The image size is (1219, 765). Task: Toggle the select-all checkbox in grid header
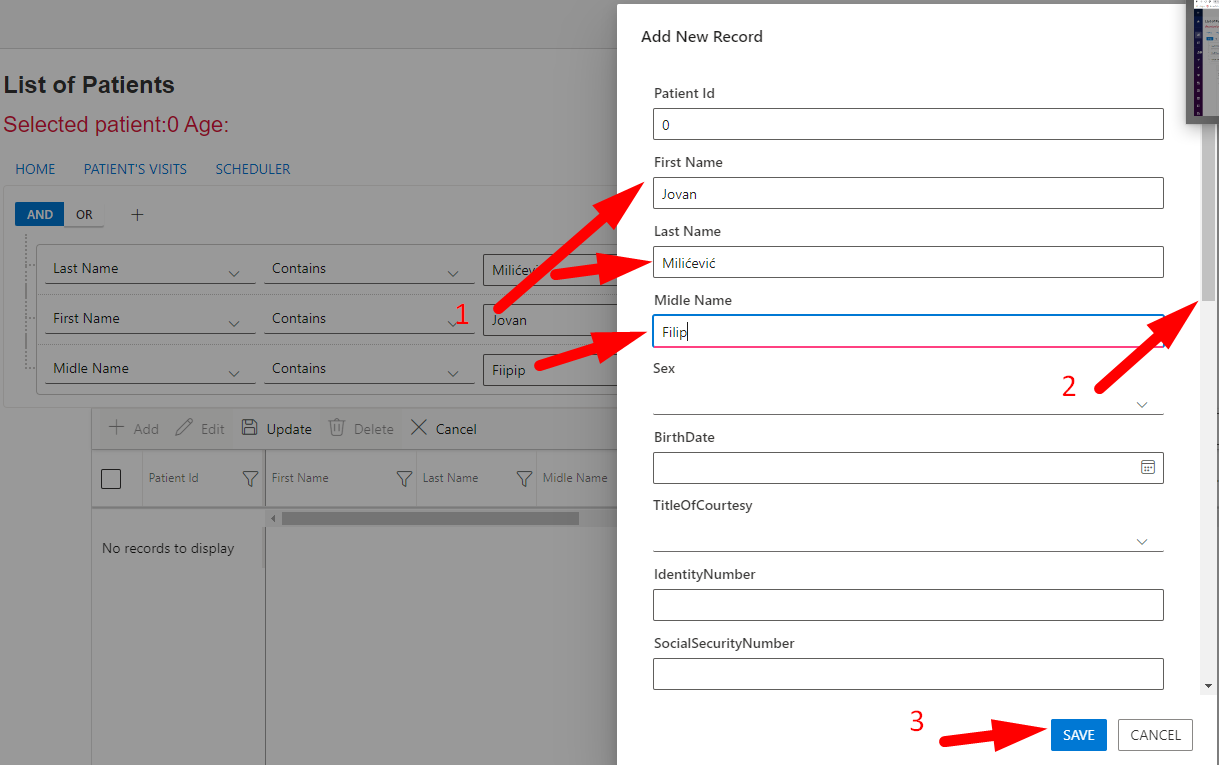(111, 479)
